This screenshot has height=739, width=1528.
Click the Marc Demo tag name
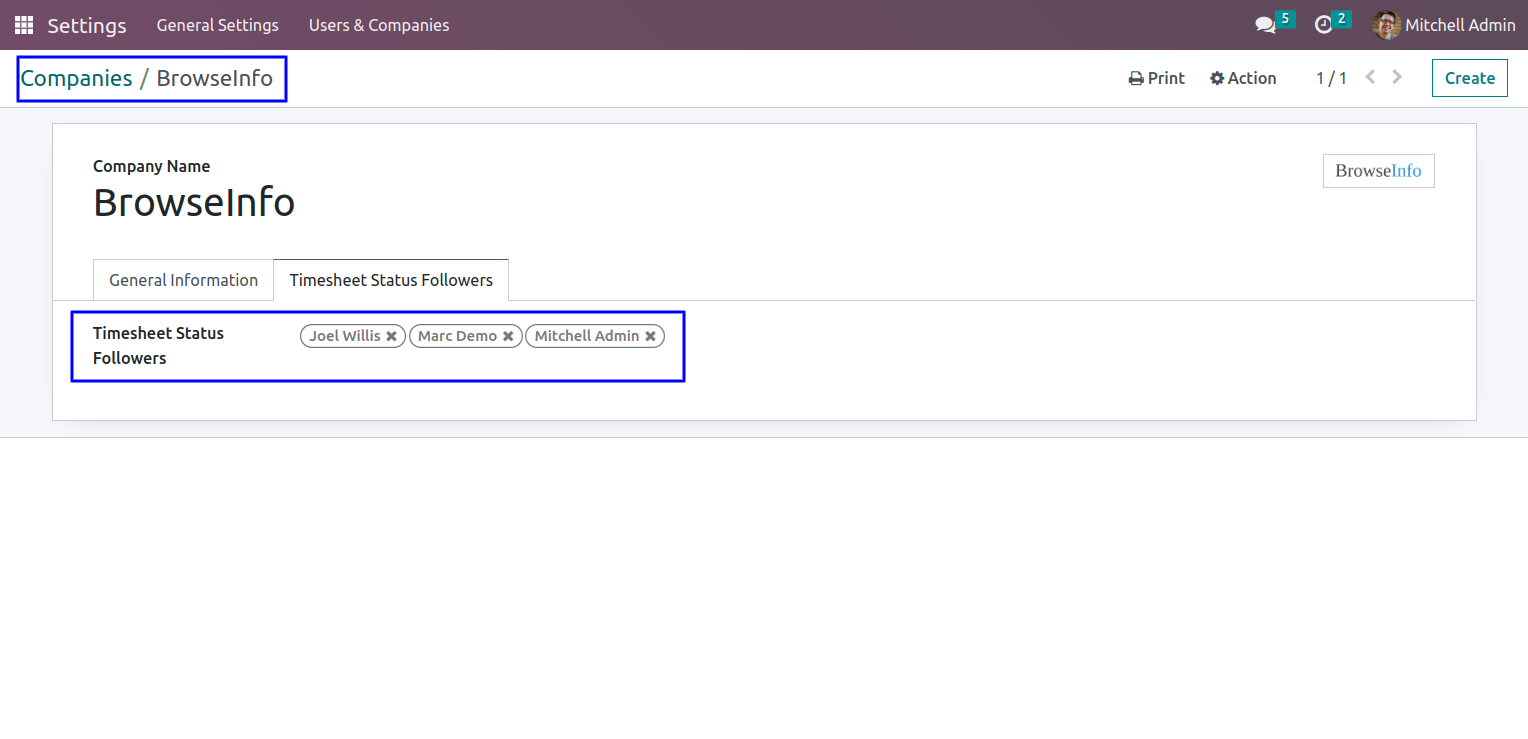tap(457, 336)
